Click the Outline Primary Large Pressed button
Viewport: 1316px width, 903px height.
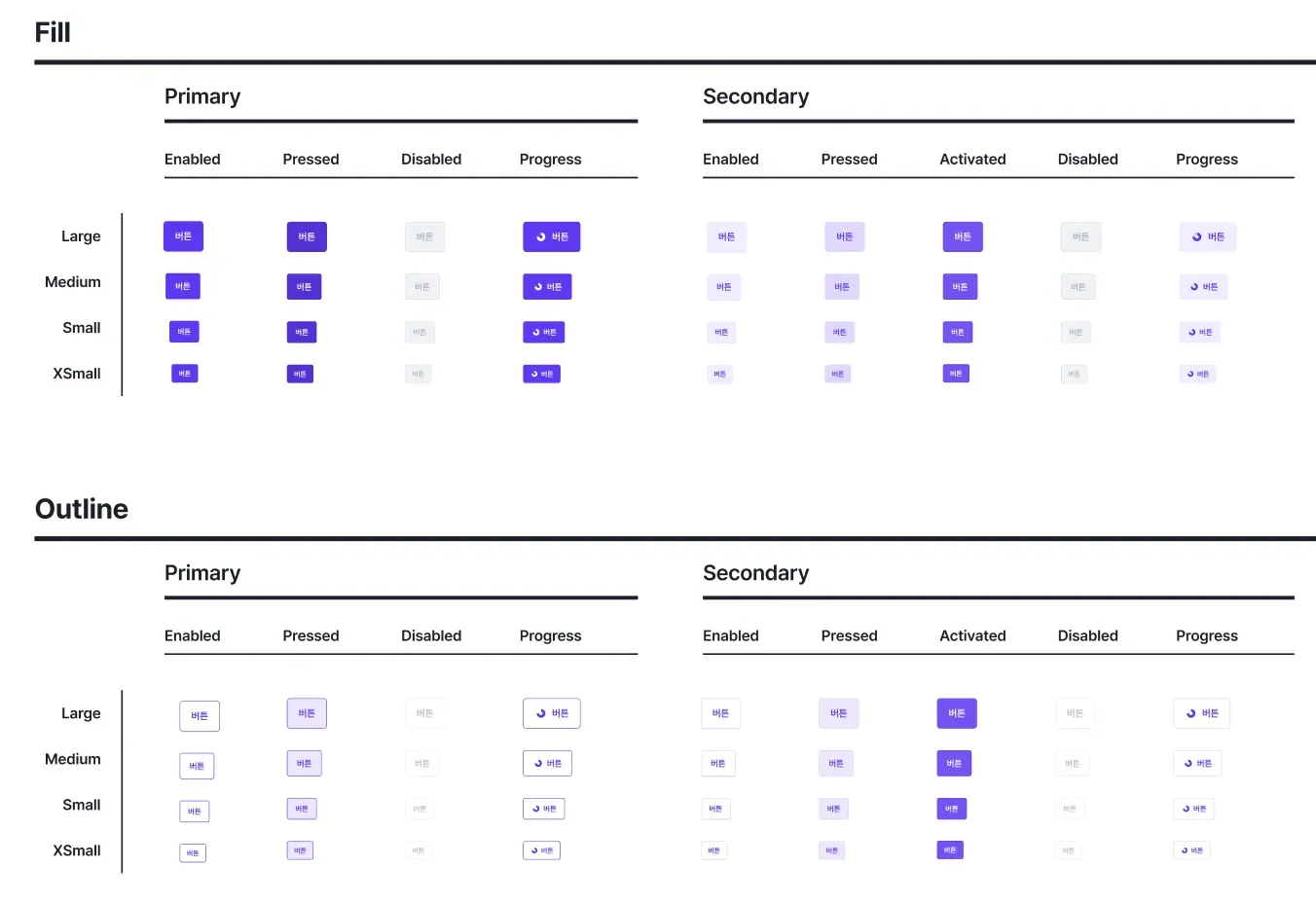point(307,713)
